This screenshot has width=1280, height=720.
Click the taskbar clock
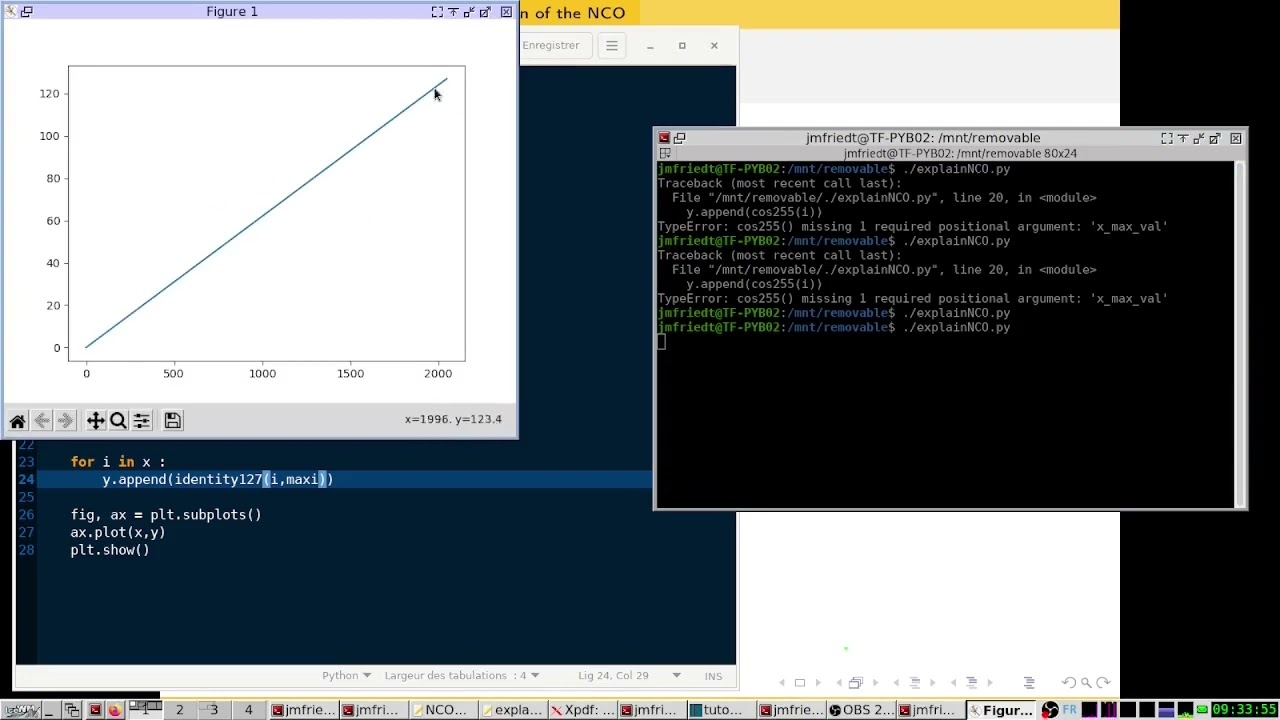(x=1244, y=710)
